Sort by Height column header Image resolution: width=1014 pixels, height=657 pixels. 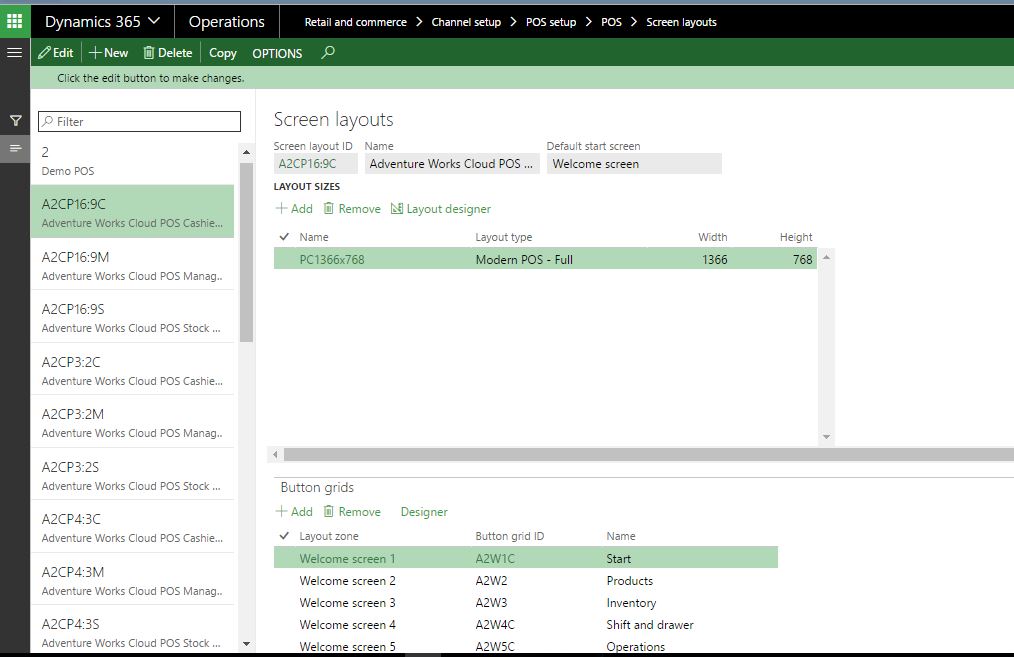point(796,237)
